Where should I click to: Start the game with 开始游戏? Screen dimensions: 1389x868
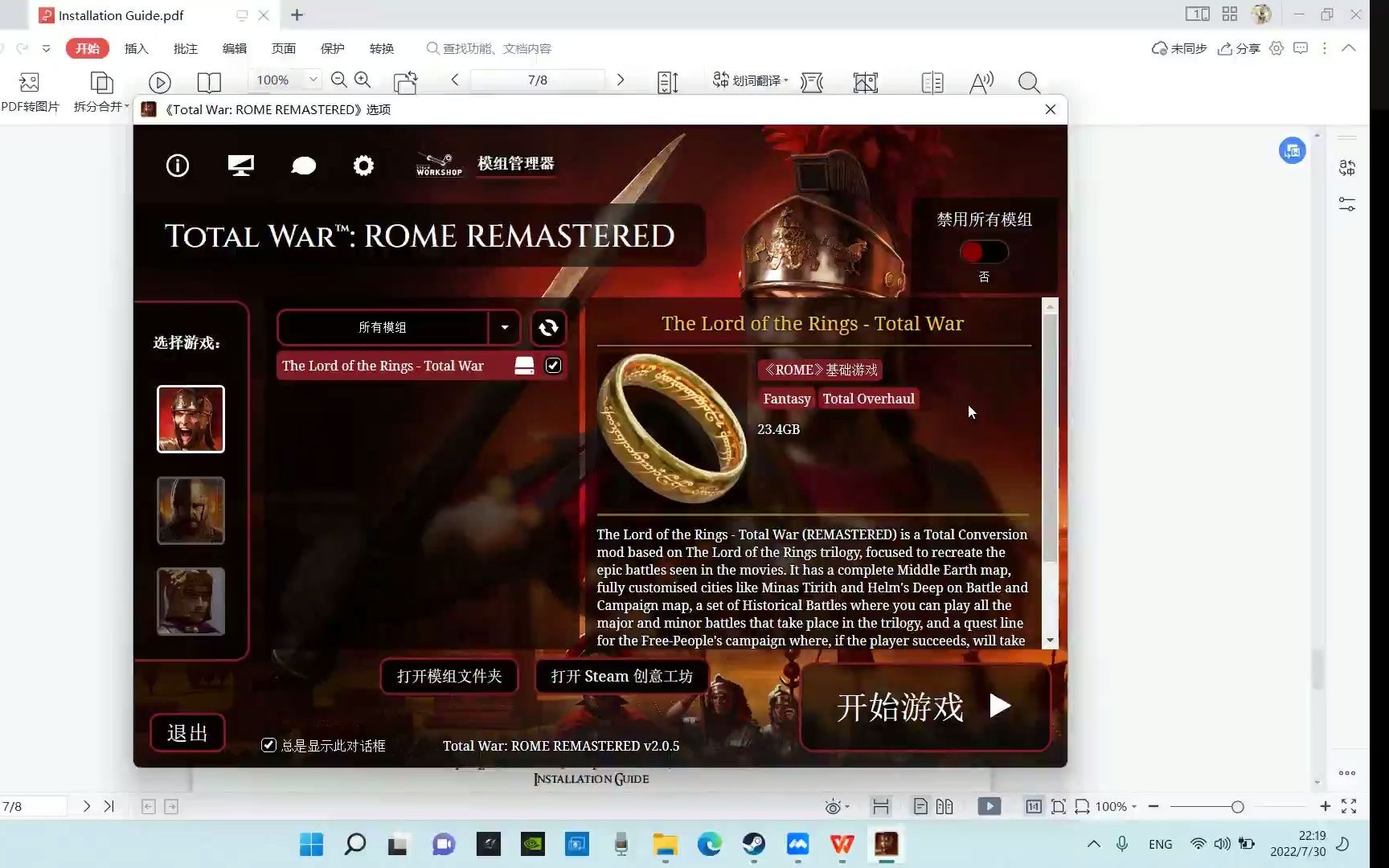click(925, 707)
